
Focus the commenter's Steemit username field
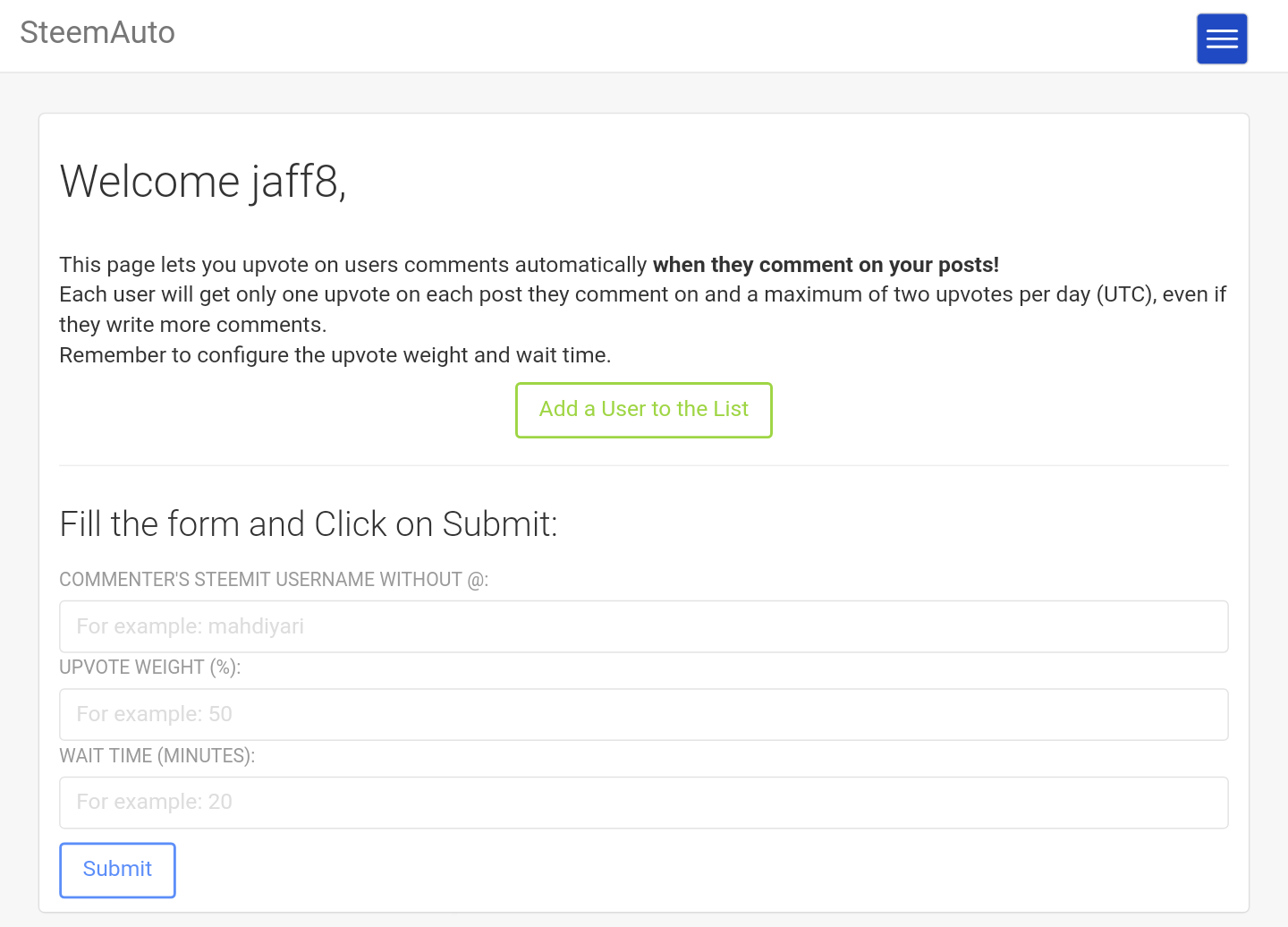point(643,626)
